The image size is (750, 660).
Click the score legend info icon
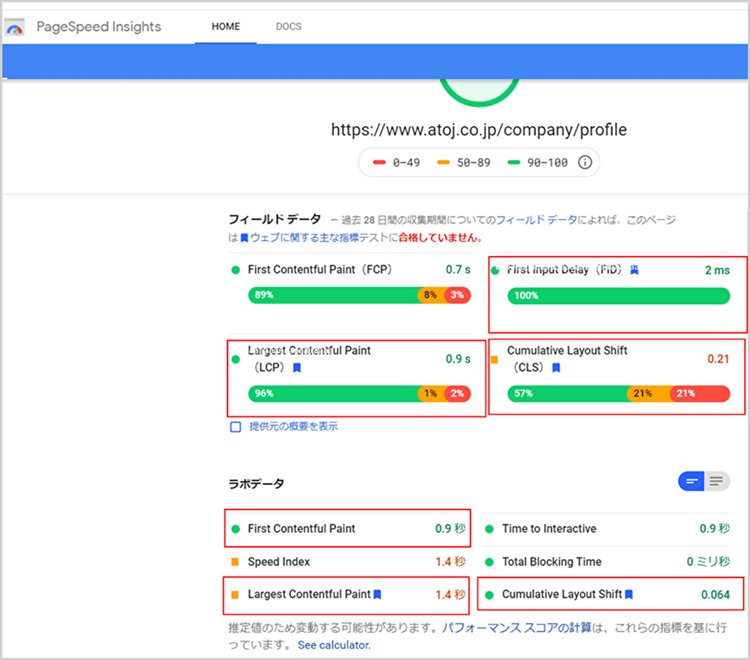[x=585, y=163]
